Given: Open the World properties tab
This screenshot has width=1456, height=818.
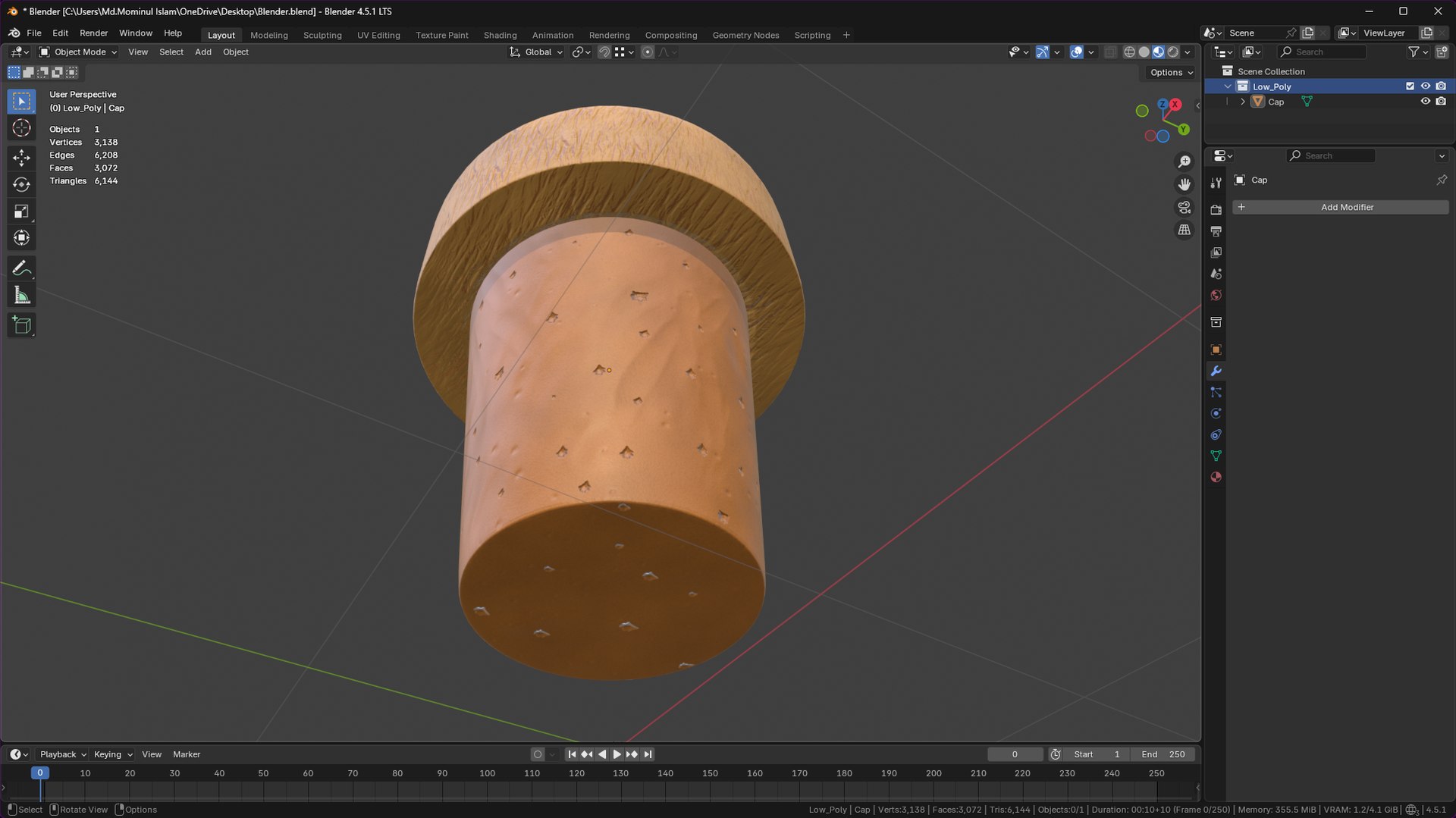Looking at the screenshot, I should 1216,295.
